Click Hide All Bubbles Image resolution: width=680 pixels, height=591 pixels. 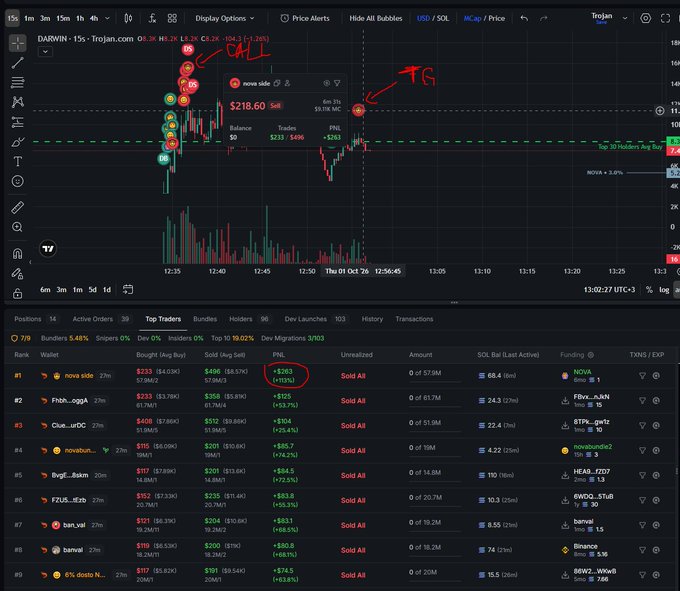pos(376,18)
